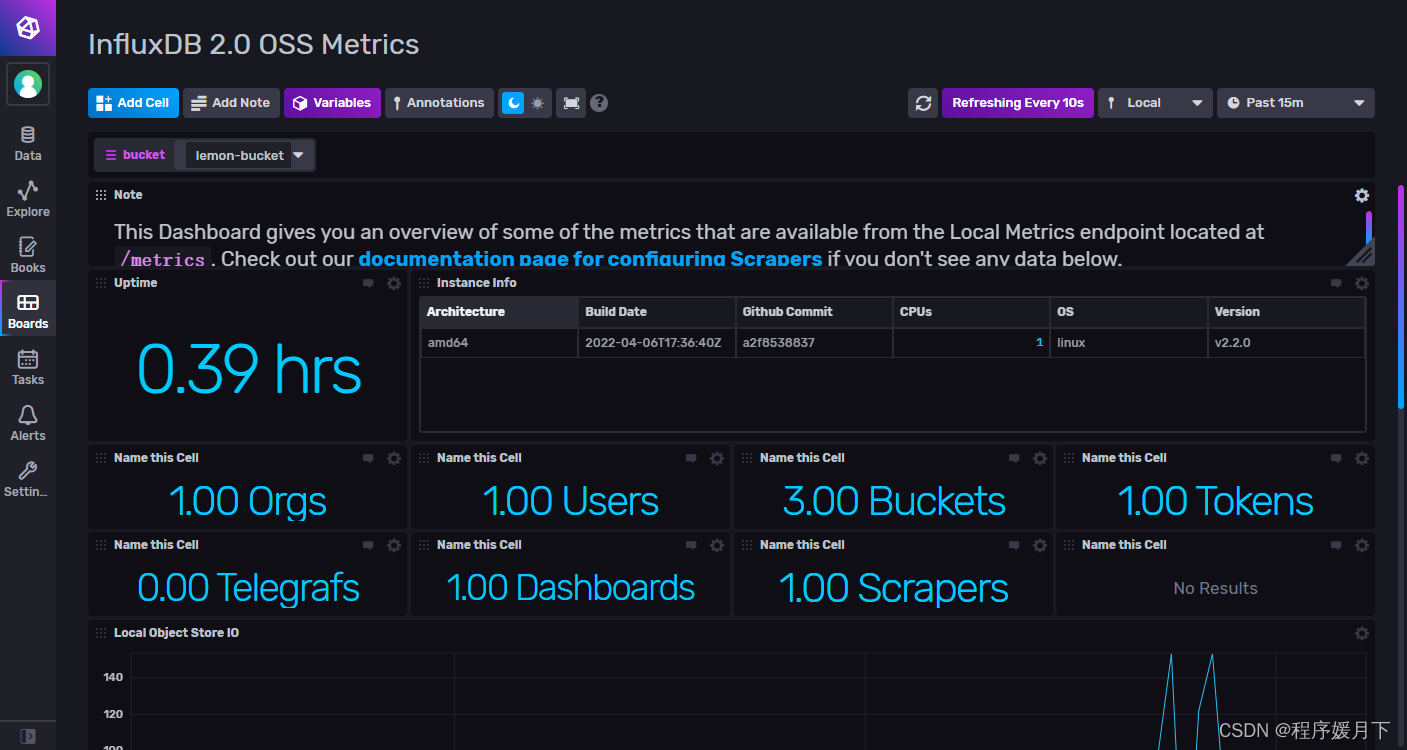Viewport: 1407px width, 750px height.
Task: Click the 3.00 Buckets value
Action: 894,501
